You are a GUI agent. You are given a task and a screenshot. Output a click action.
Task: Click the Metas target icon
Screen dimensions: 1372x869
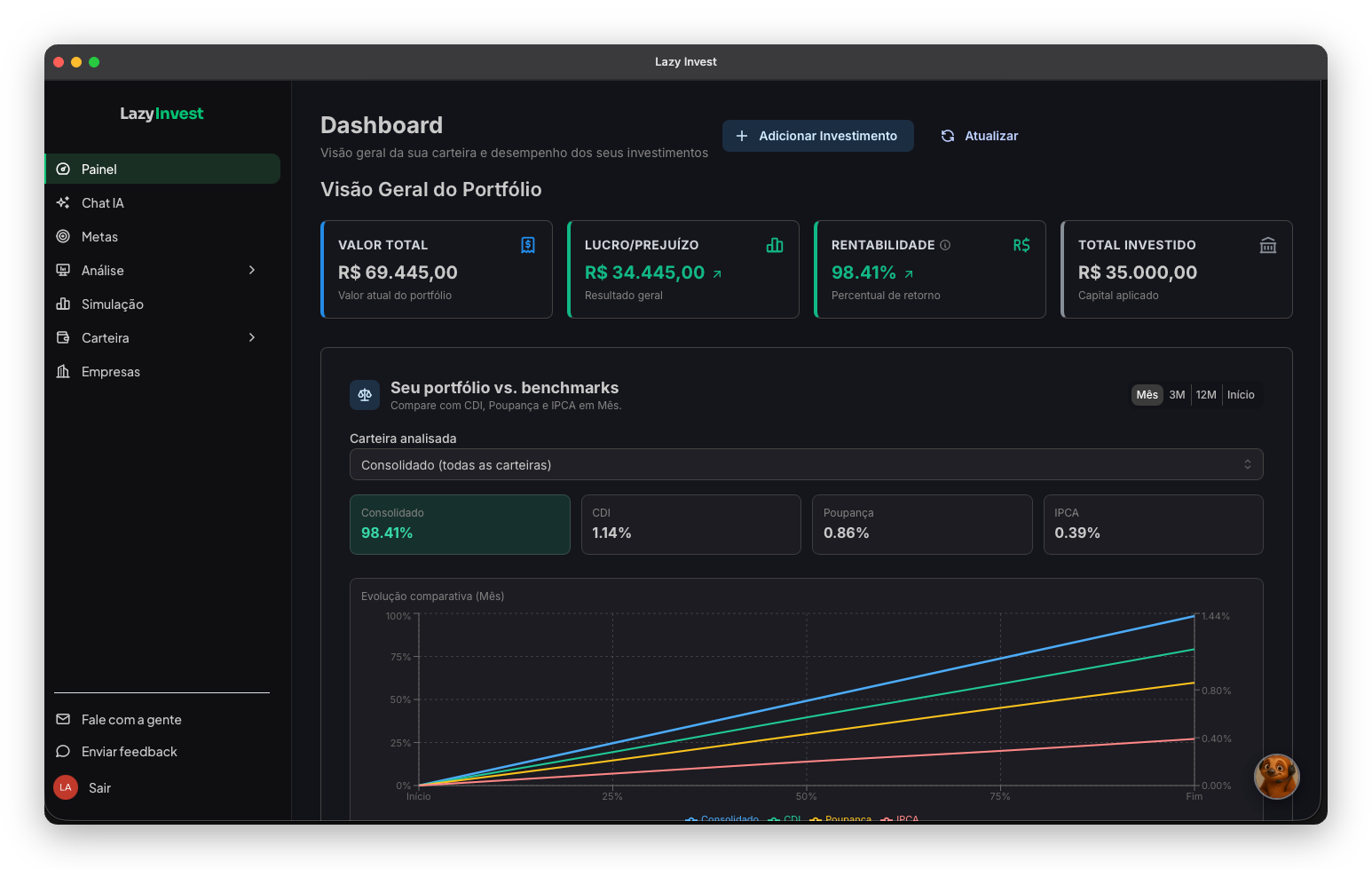(x=63, y=236)
